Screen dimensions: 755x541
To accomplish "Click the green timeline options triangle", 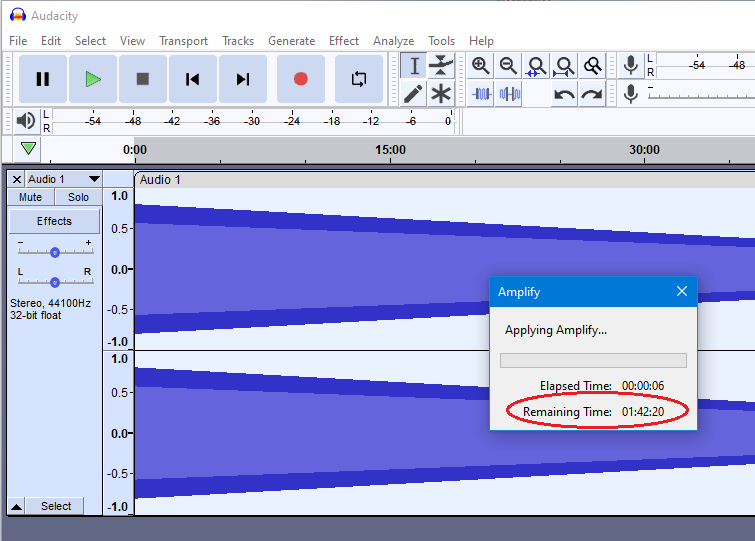I will tap(28, 148).
